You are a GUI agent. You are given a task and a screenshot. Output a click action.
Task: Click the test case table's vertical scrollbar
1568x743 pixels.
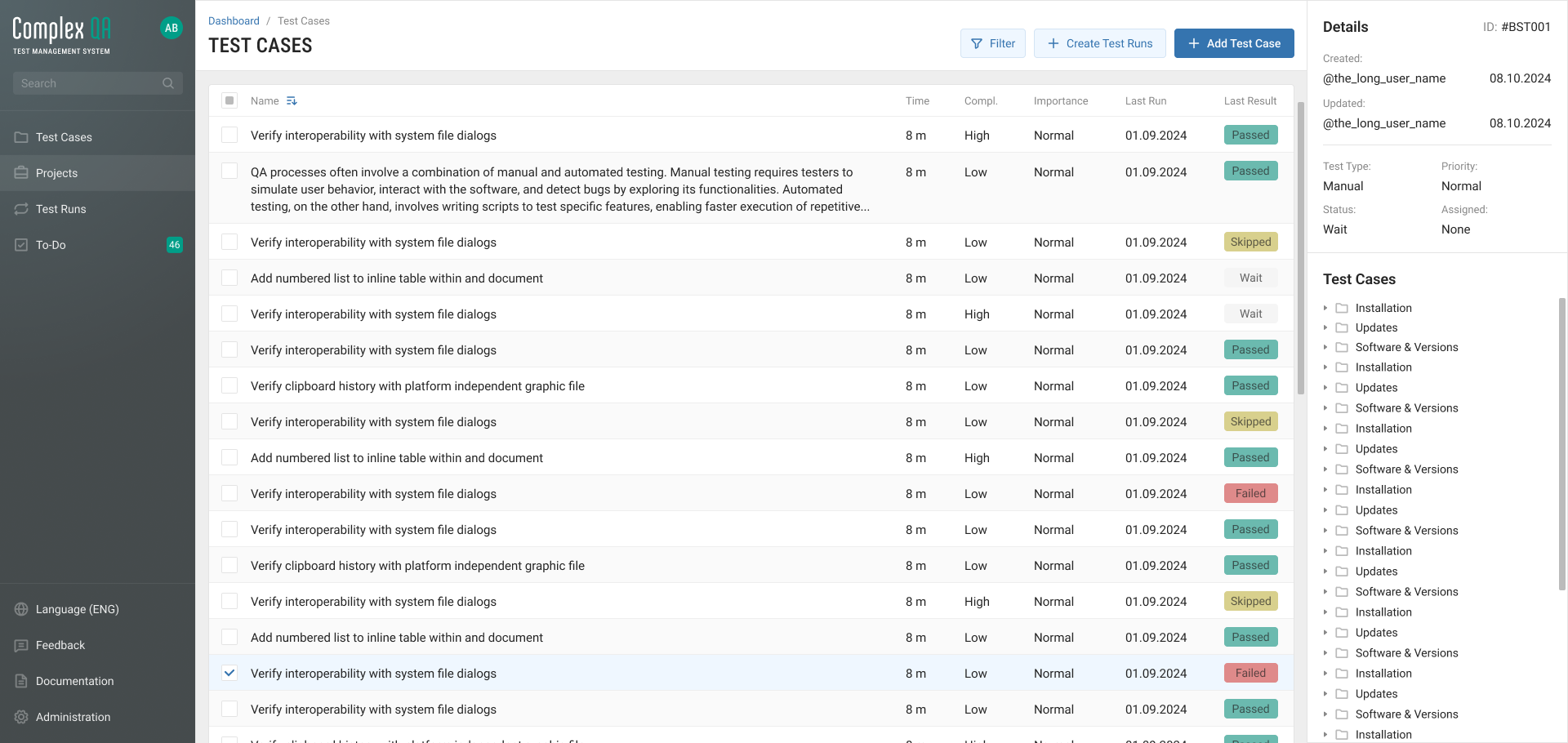[1300, 245]
